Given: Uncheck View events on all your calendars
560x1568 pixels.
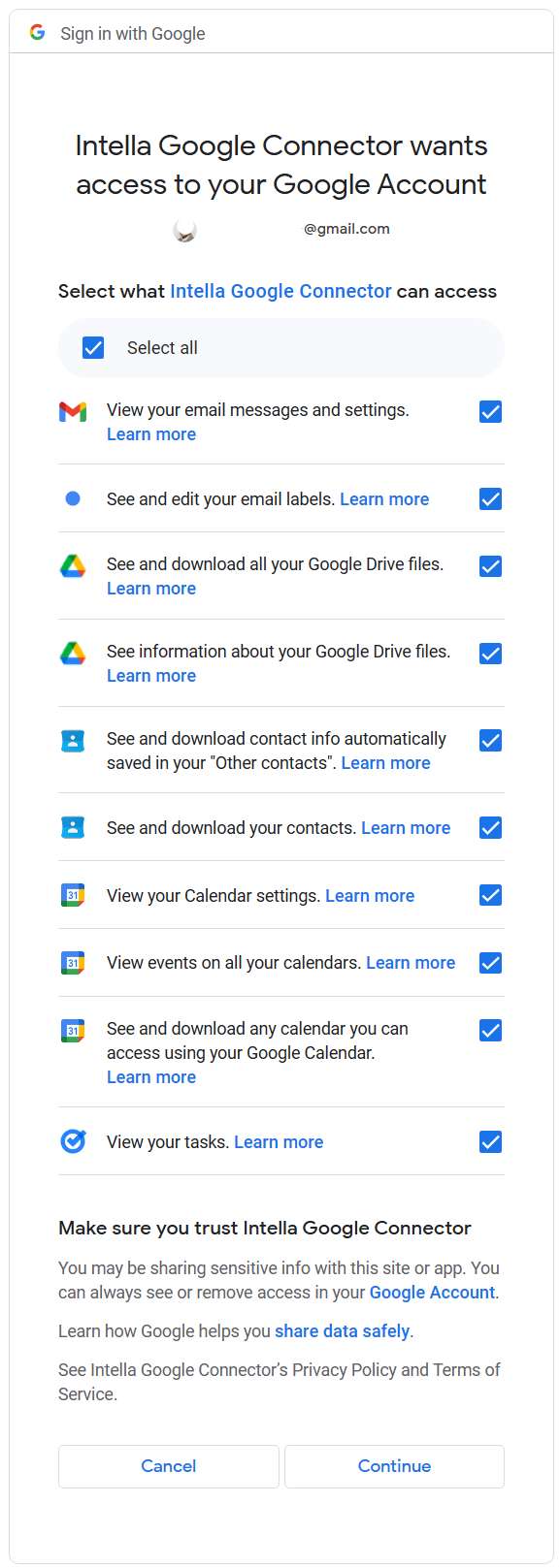Looking at the screenshot, I should [491, 963].
